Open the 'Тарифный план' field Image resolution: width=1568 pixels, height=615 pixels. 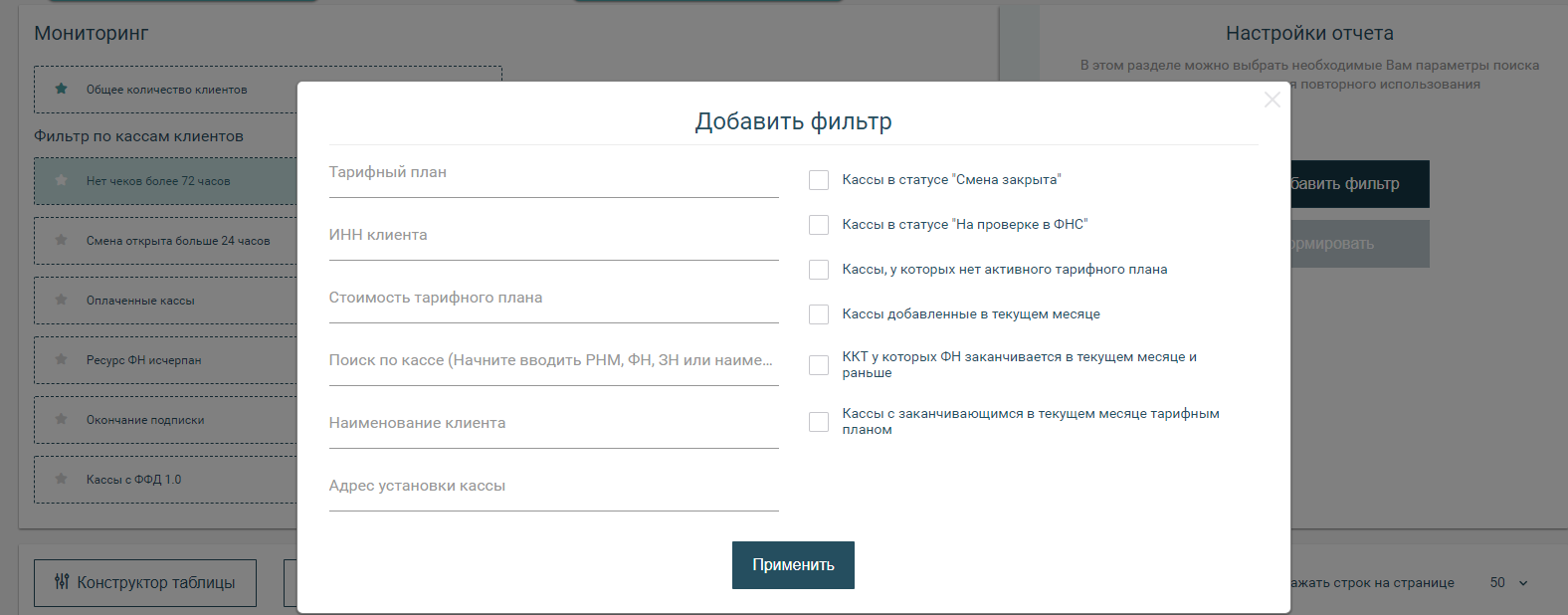[553, 173]
